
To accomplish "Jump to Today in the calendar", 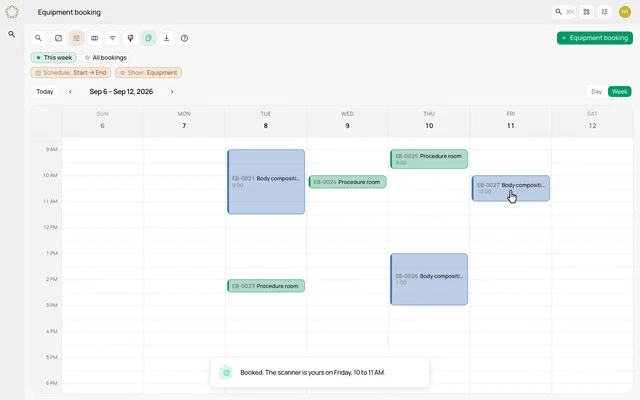I will coord(45,91).
